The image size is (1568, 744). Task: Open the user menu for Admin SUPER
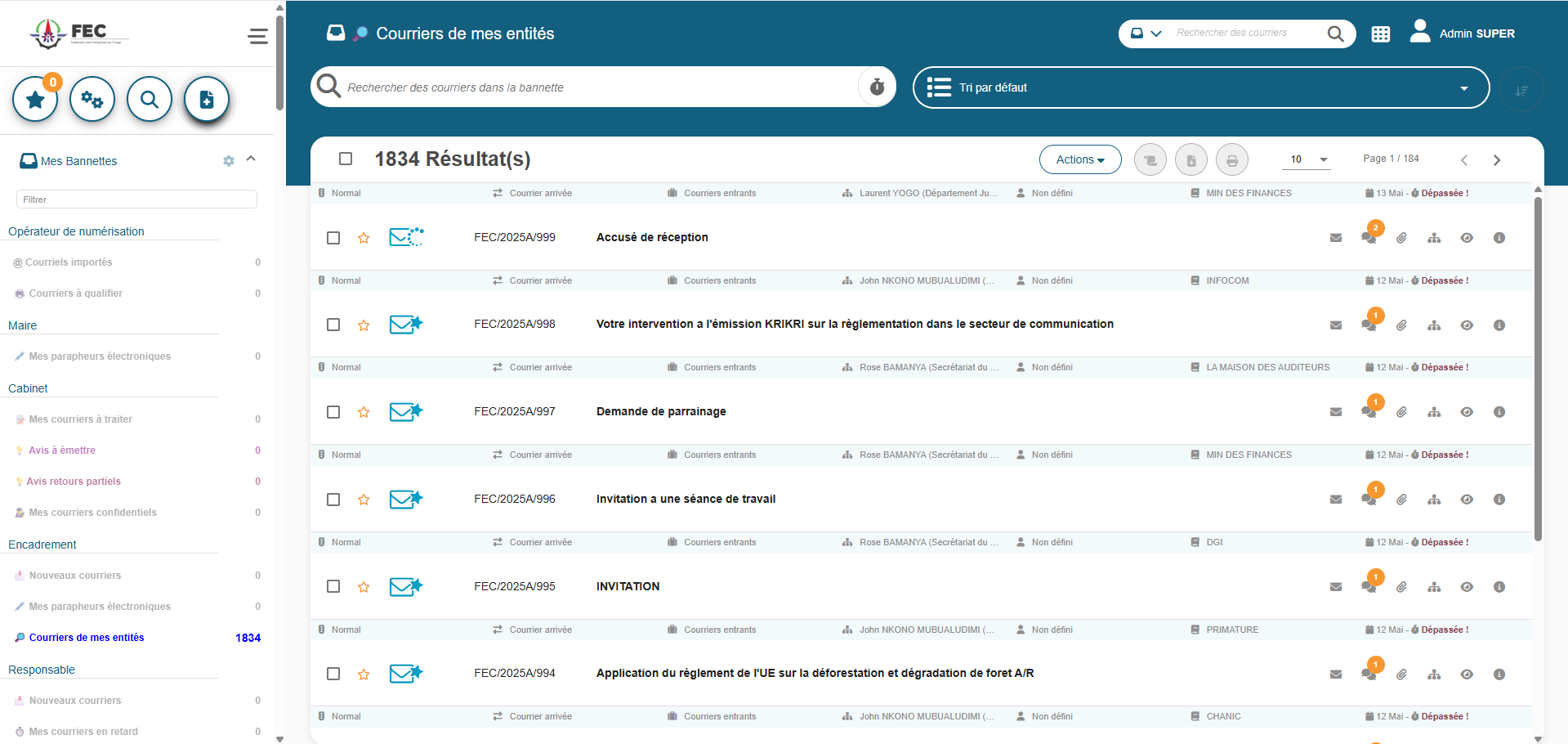[1463, 34]
